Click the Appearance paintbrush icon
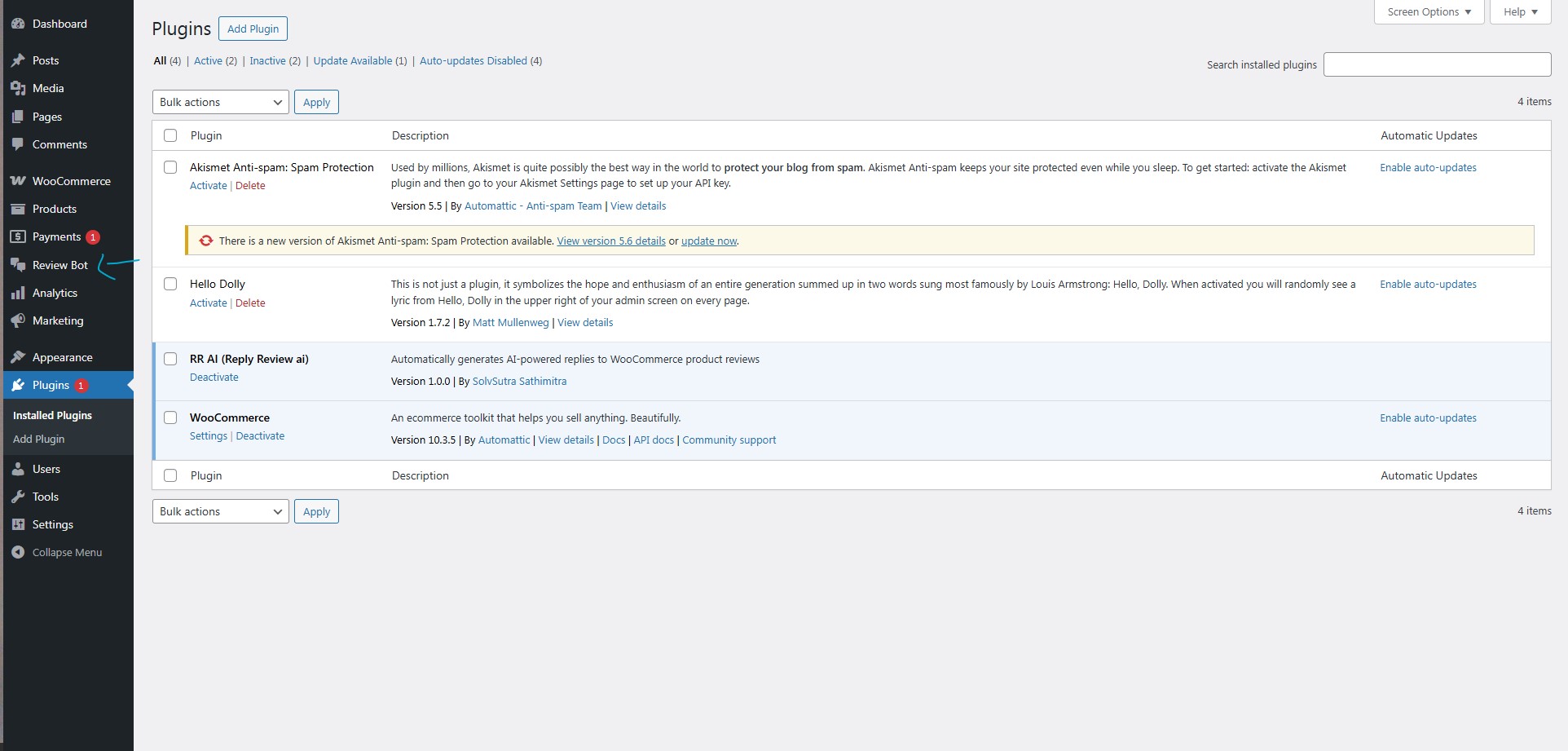Viewport: 1568px width, 751px height. point(18,357)
